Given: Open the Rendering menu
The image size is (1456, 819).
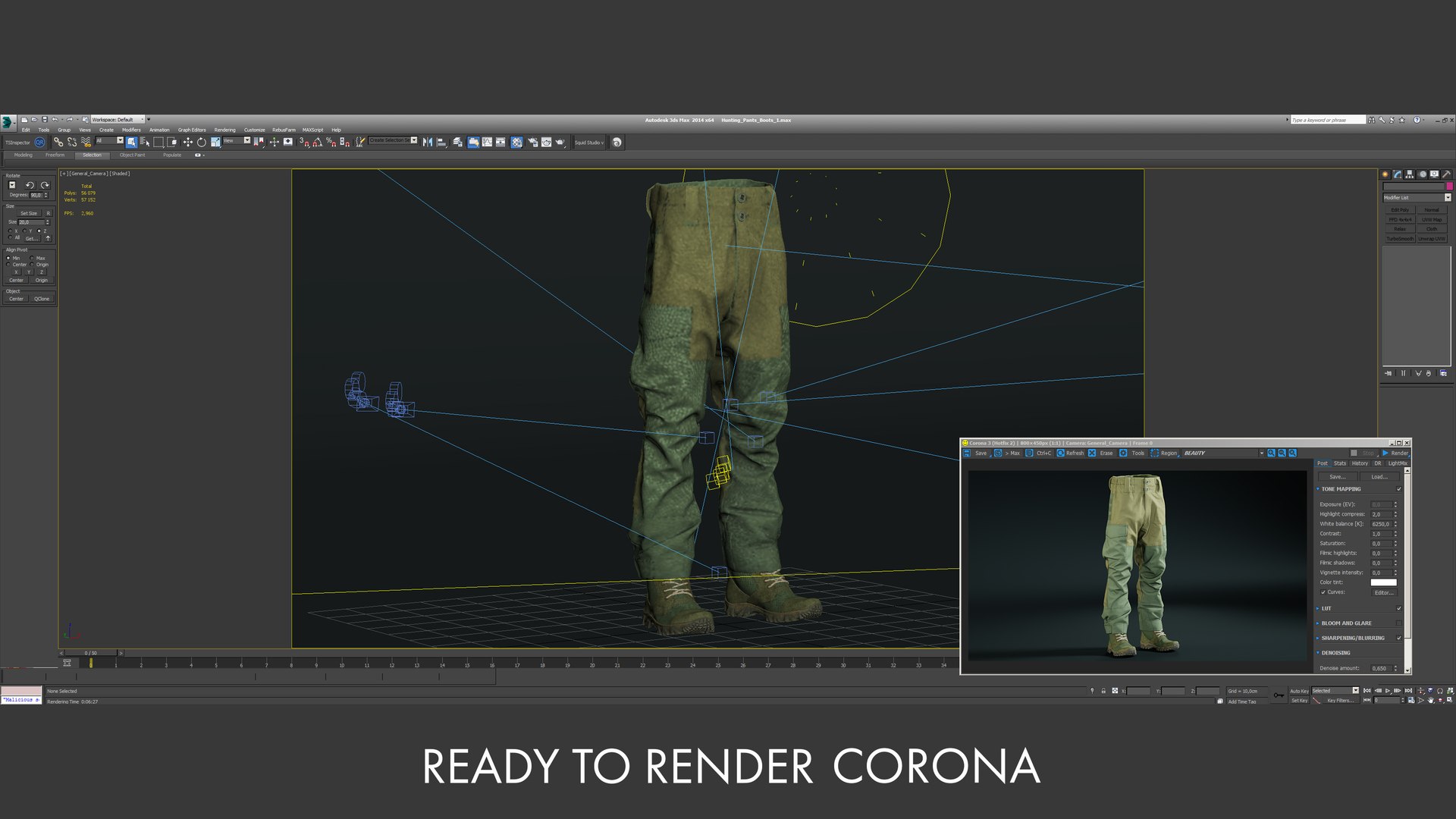Looking at the screenshot, I should (x=224, y=130).
